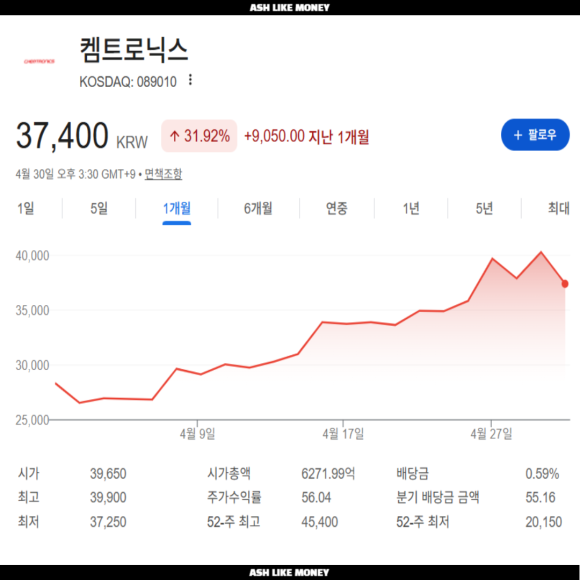Open the 면책조항 disclaimer link
Screen dimensions: 580x580
point(163,174)
